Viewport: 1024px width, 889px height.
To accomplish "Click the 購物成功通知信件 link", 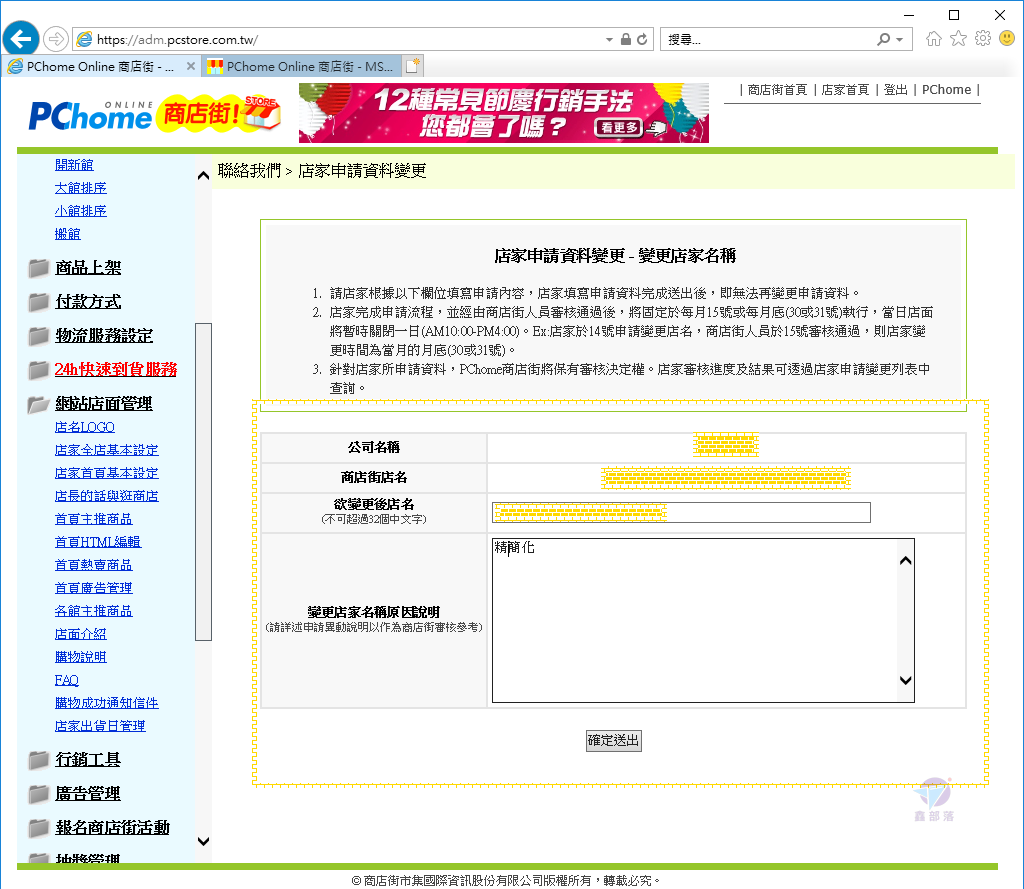I will pyautogui.click(x=106, y=703).
